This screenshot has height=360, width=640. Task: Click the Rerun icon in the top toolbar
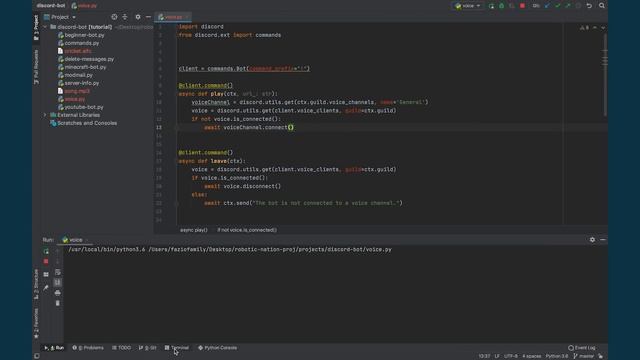tap(491, 6)
